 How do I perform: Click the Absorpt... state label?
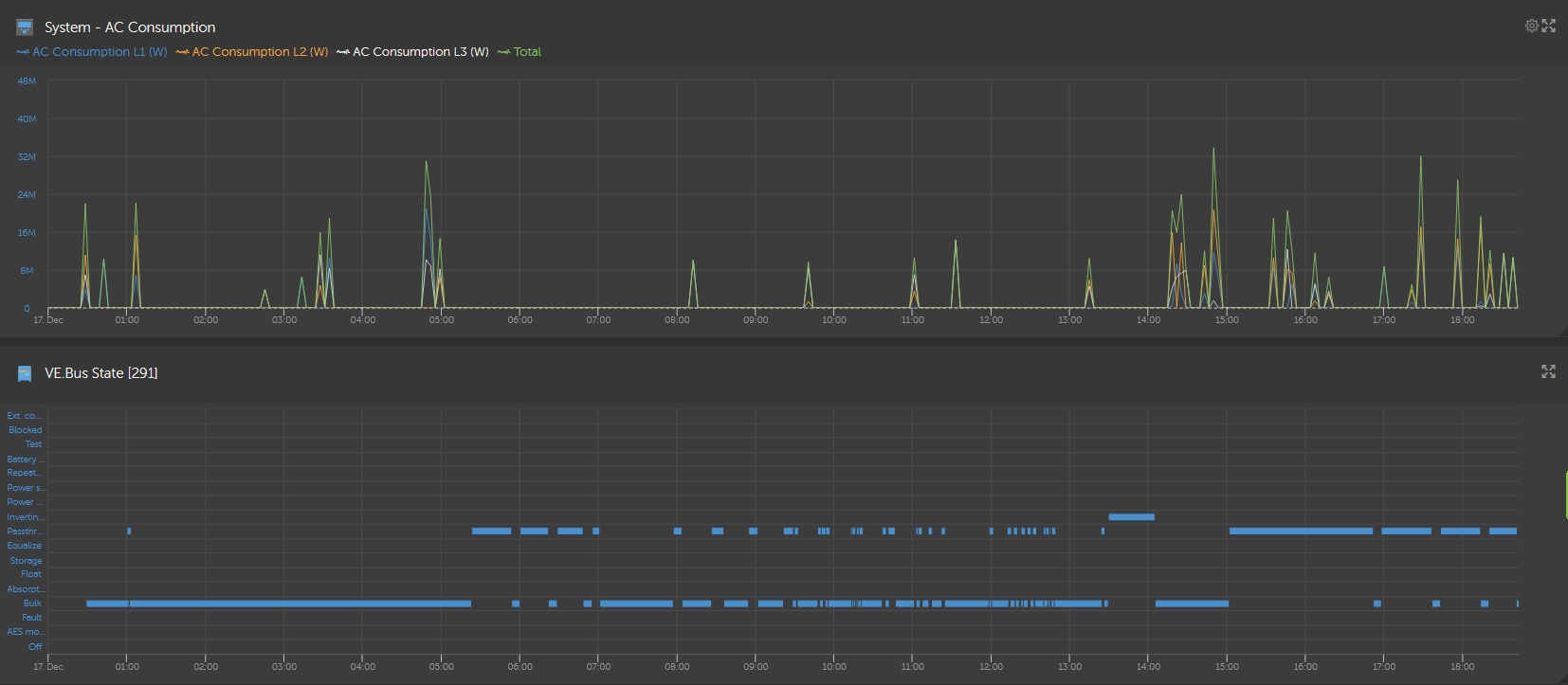(26, 589)
